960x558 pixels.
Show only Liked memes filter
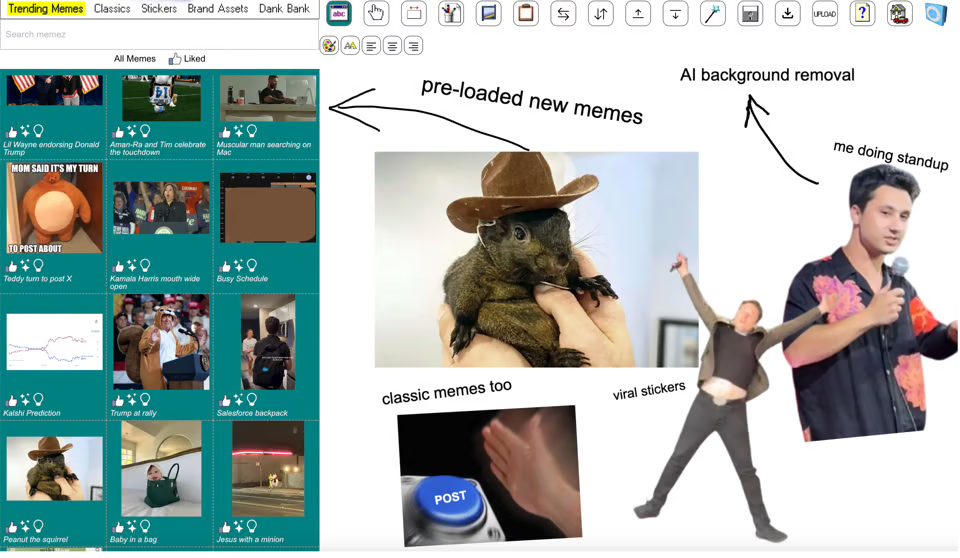pos(187,59)
